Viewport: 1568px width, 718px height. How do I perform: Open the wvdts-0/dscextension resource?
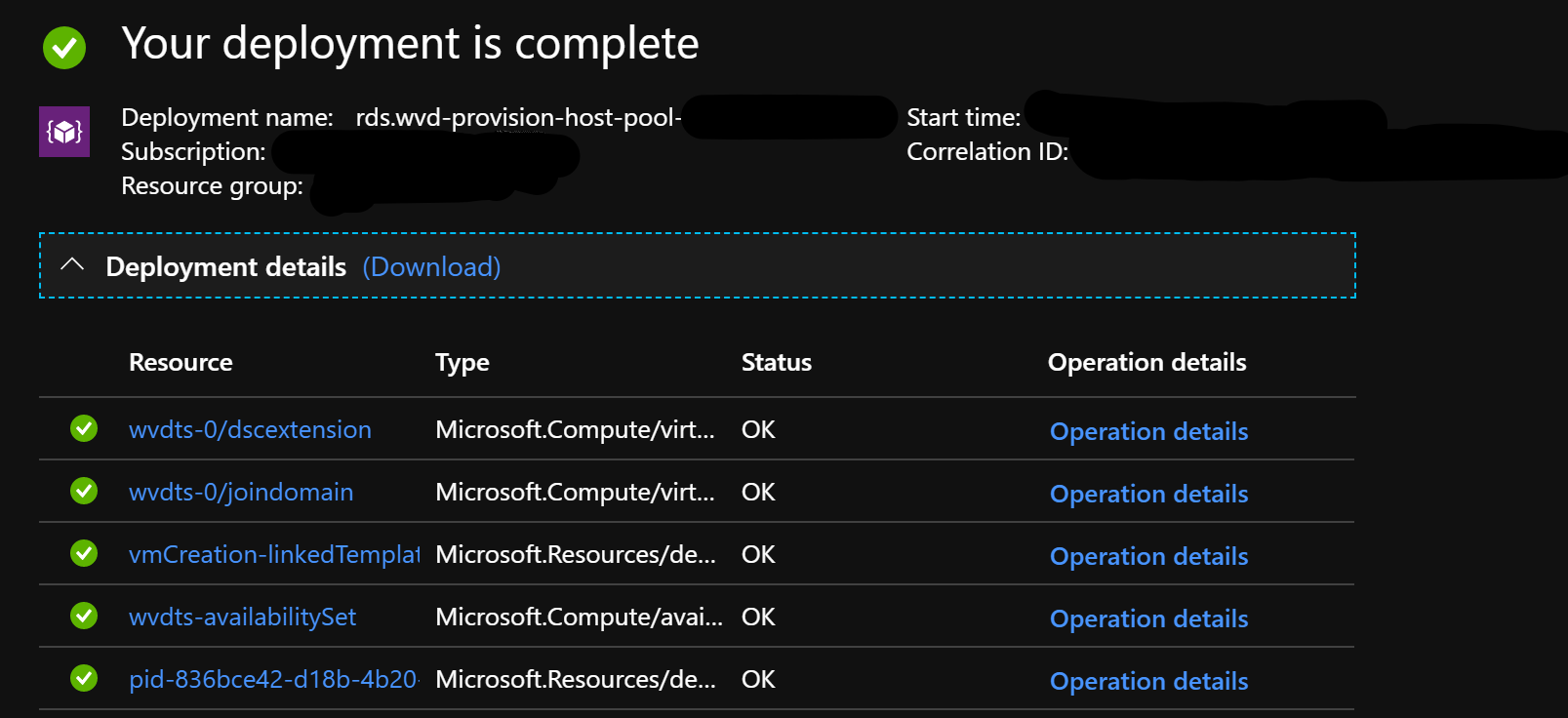click(x=250, y=429)
